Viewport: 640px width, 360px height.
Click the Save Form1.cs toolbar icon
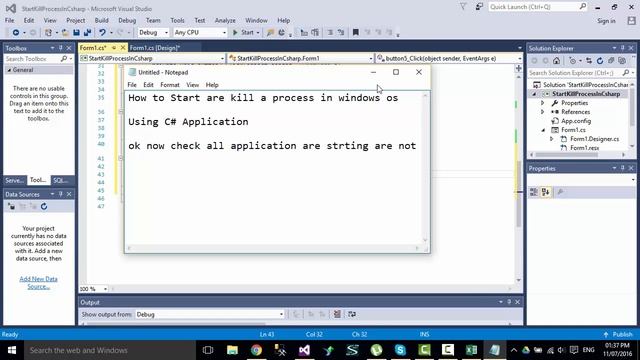(76, 32)
